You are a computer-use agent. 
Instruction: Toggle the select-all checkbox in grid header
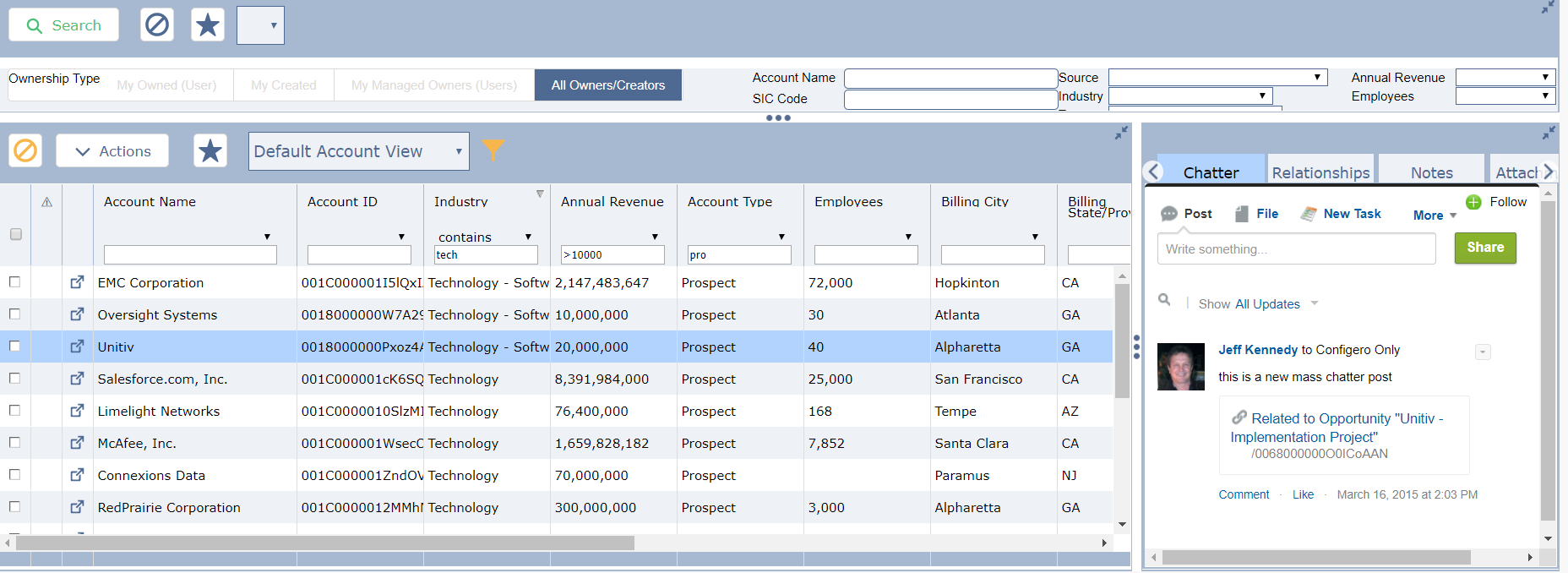[x=15, y=234]
